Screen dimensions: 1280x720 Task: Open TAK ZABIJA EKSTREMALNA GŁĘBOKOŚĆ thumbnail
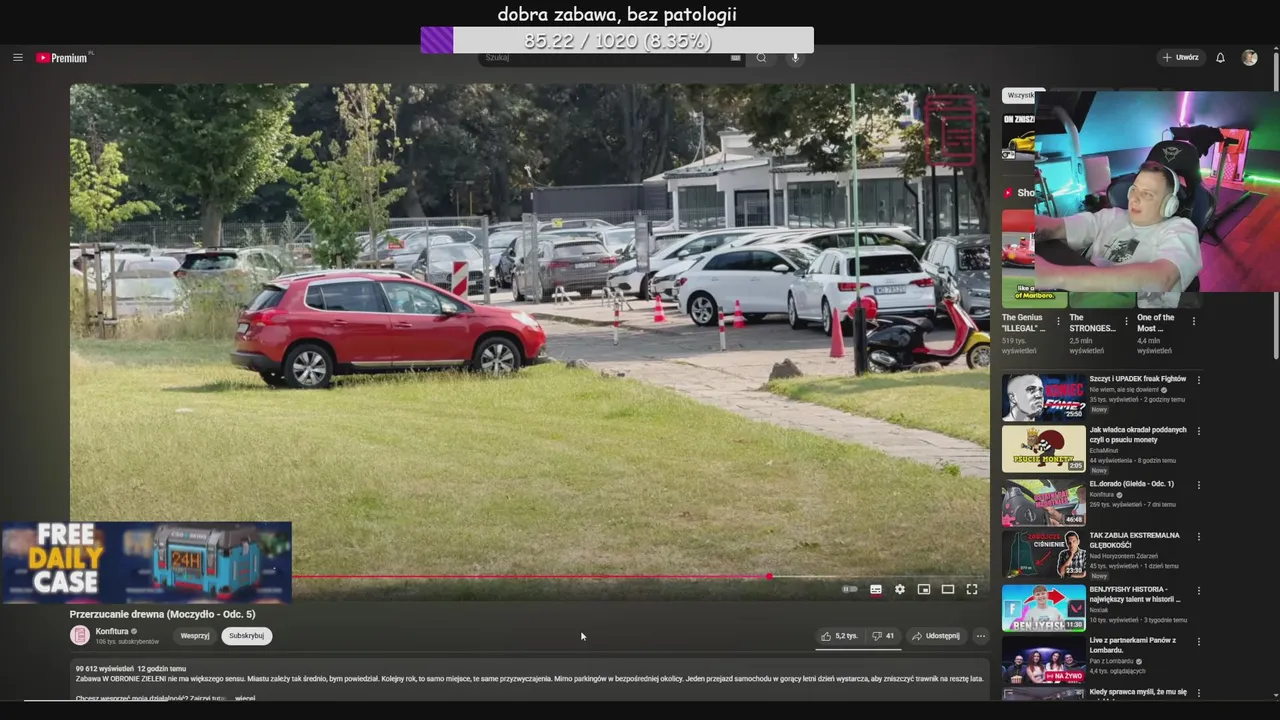[1043, 555]
